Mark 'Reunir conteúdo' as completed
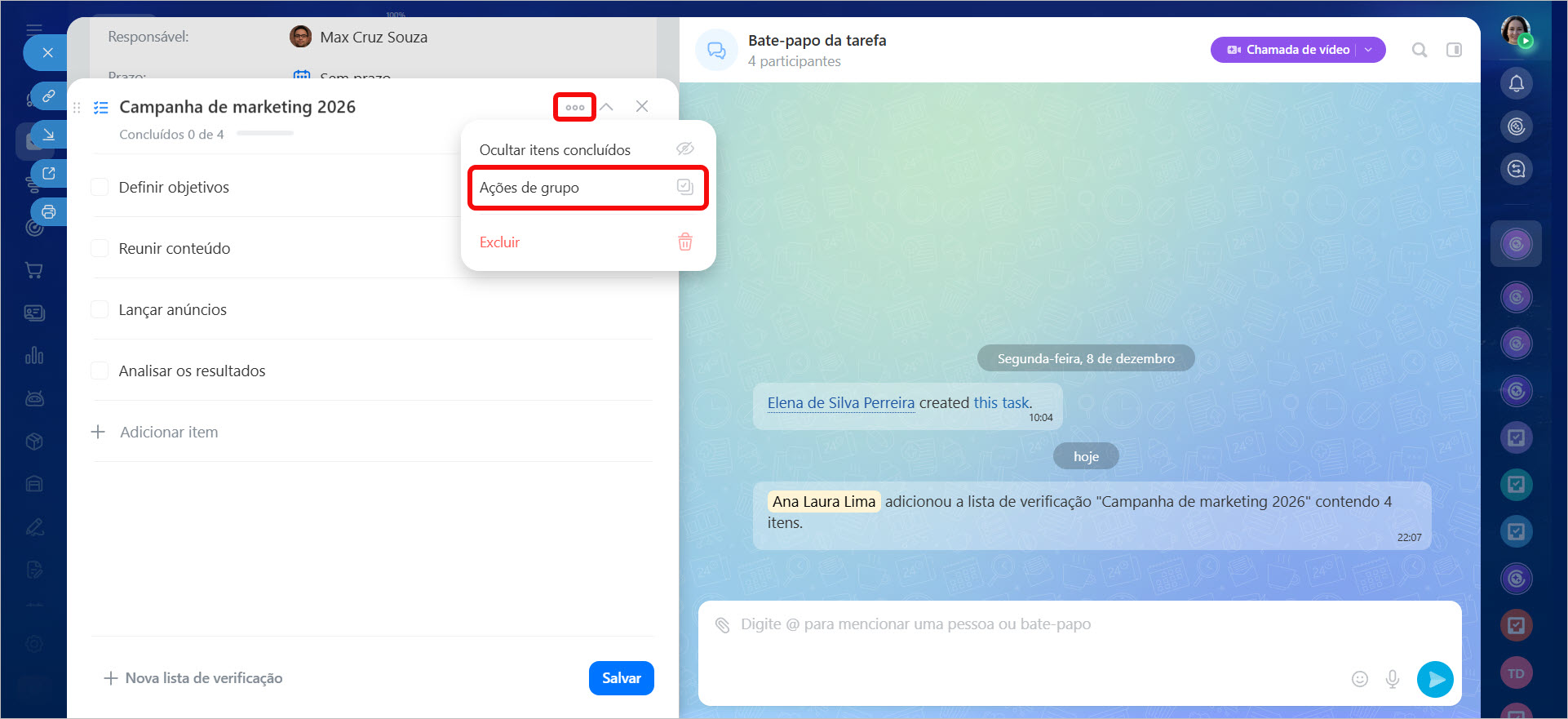The image size is (1568, 719). point(100,248)
